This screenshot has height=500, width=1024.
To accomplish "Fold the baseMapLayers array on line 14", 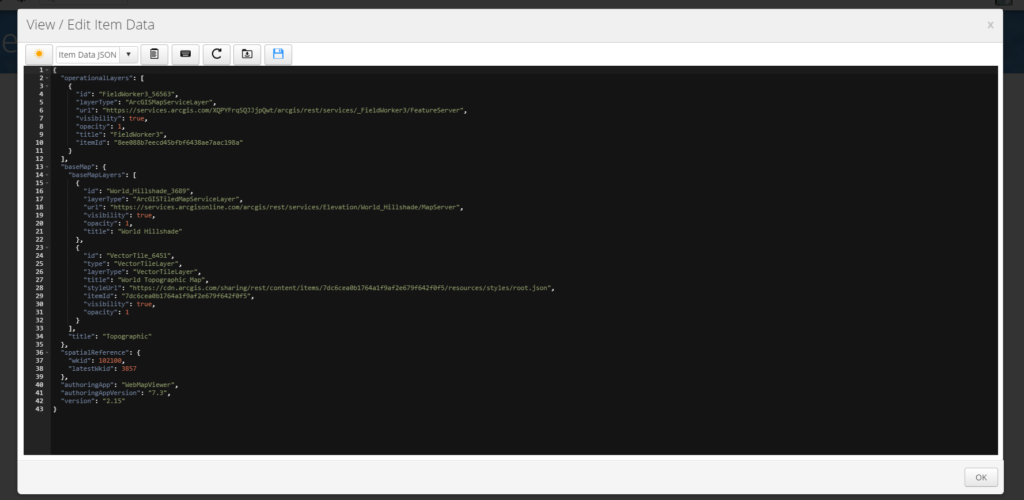I will click(48, 174).
